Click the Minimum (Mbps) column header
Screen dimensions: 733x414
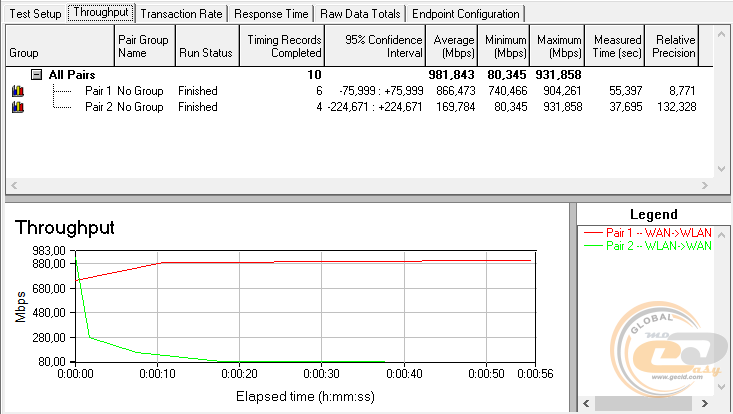click(x=503, y=46)
